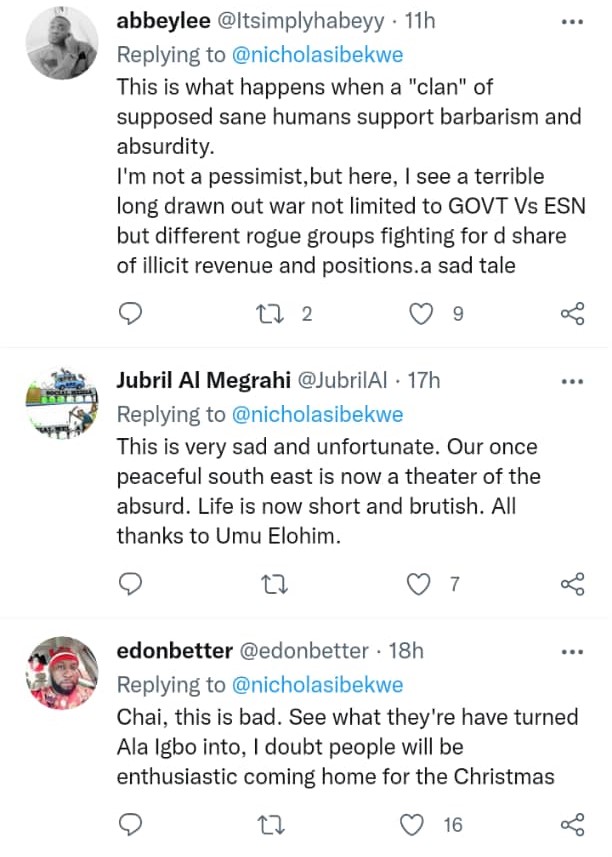Share Jubril Al Megrahi's tweet
This screenshot has height=857, width=612.
coord(571,584)
